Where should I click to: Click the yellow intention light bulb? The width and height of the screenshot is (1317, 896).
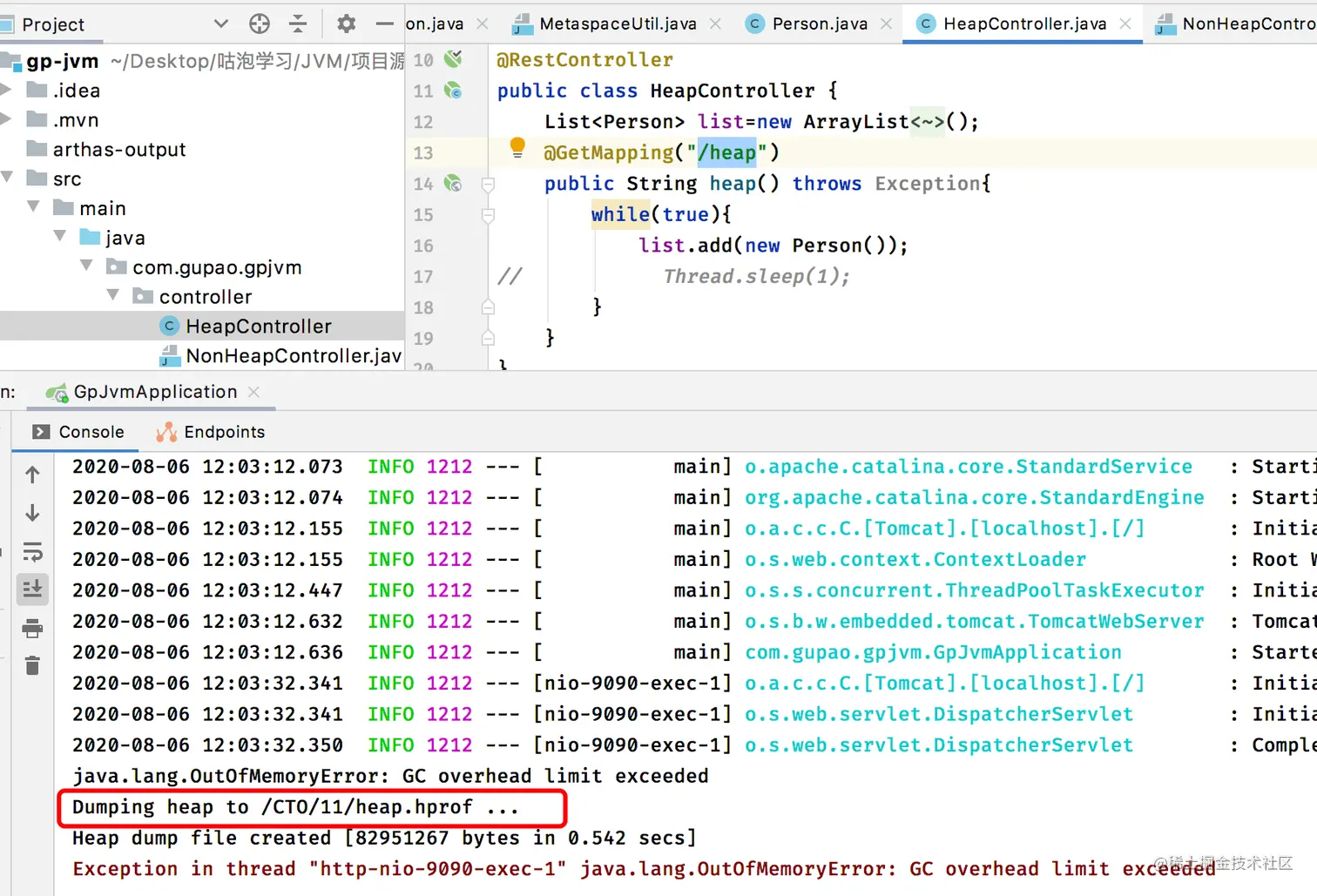coord(517,148)
